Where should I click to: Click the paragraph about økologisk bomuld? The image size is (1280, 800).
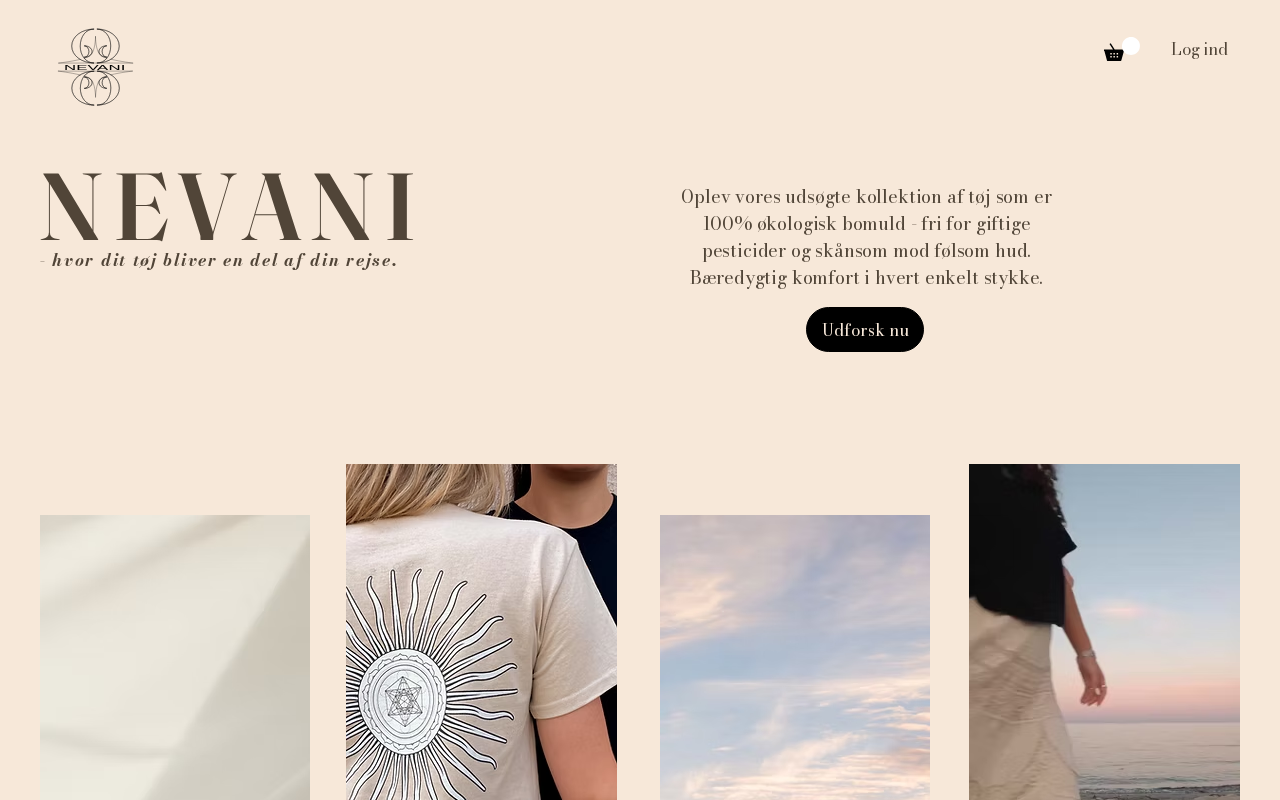[x=866, y=237]
